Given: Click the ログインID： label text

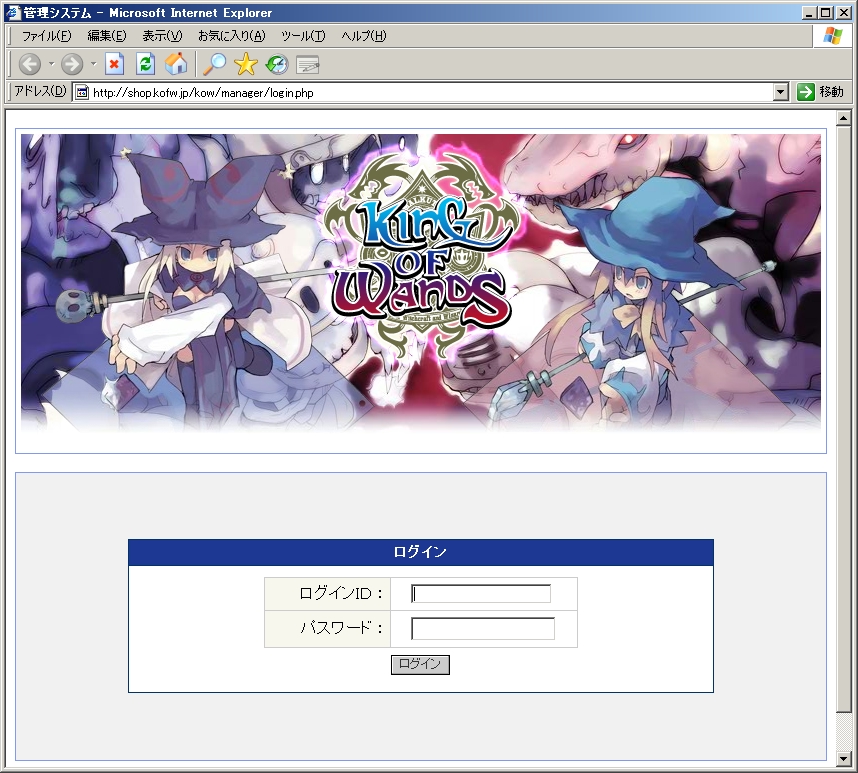Looking at the screenshot, I should click(x=341, y=594).
